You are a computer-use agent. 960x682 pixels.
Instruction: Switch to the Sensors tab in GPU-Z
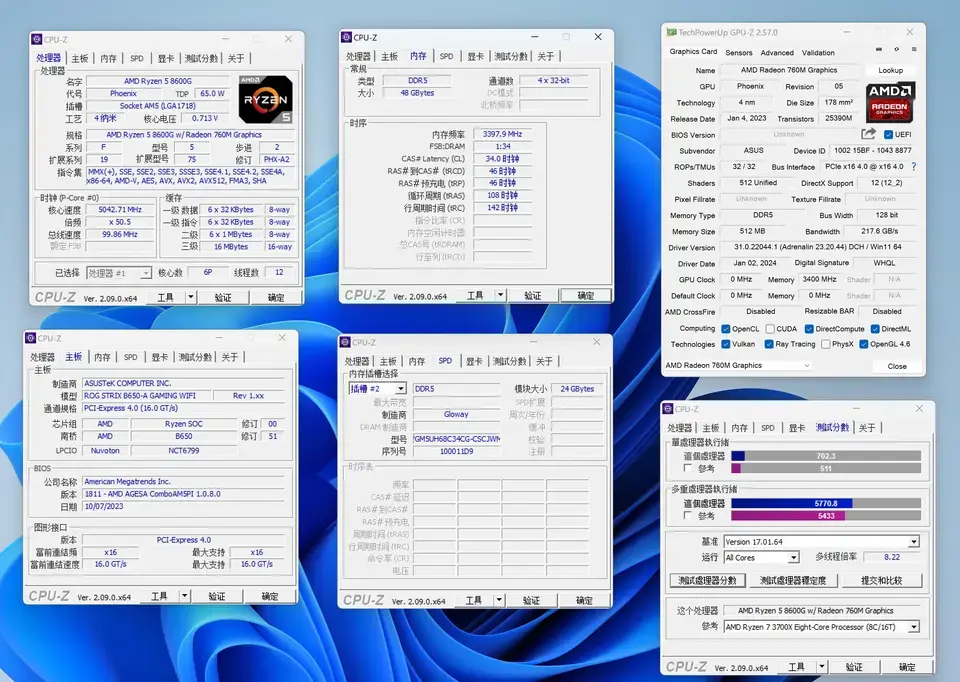pyautogui.click(x=738, y=52)
